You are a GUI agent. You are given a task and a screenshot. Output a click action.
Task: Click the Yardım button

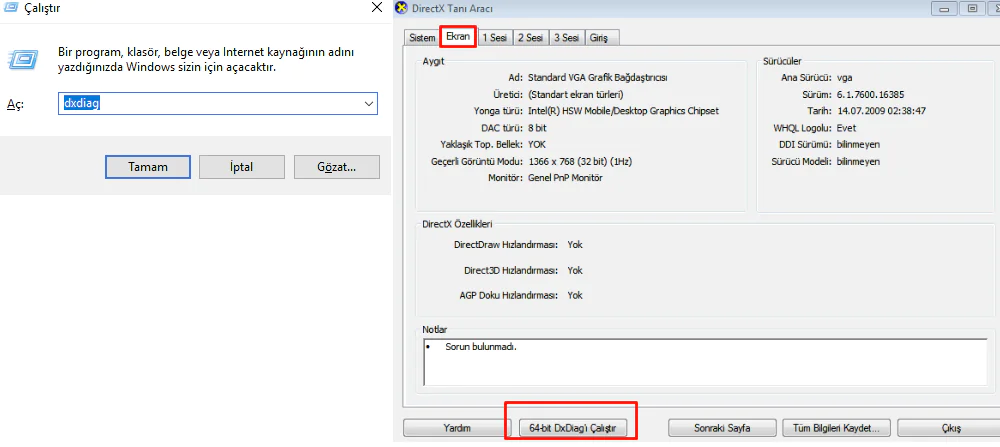coord(457,428)
